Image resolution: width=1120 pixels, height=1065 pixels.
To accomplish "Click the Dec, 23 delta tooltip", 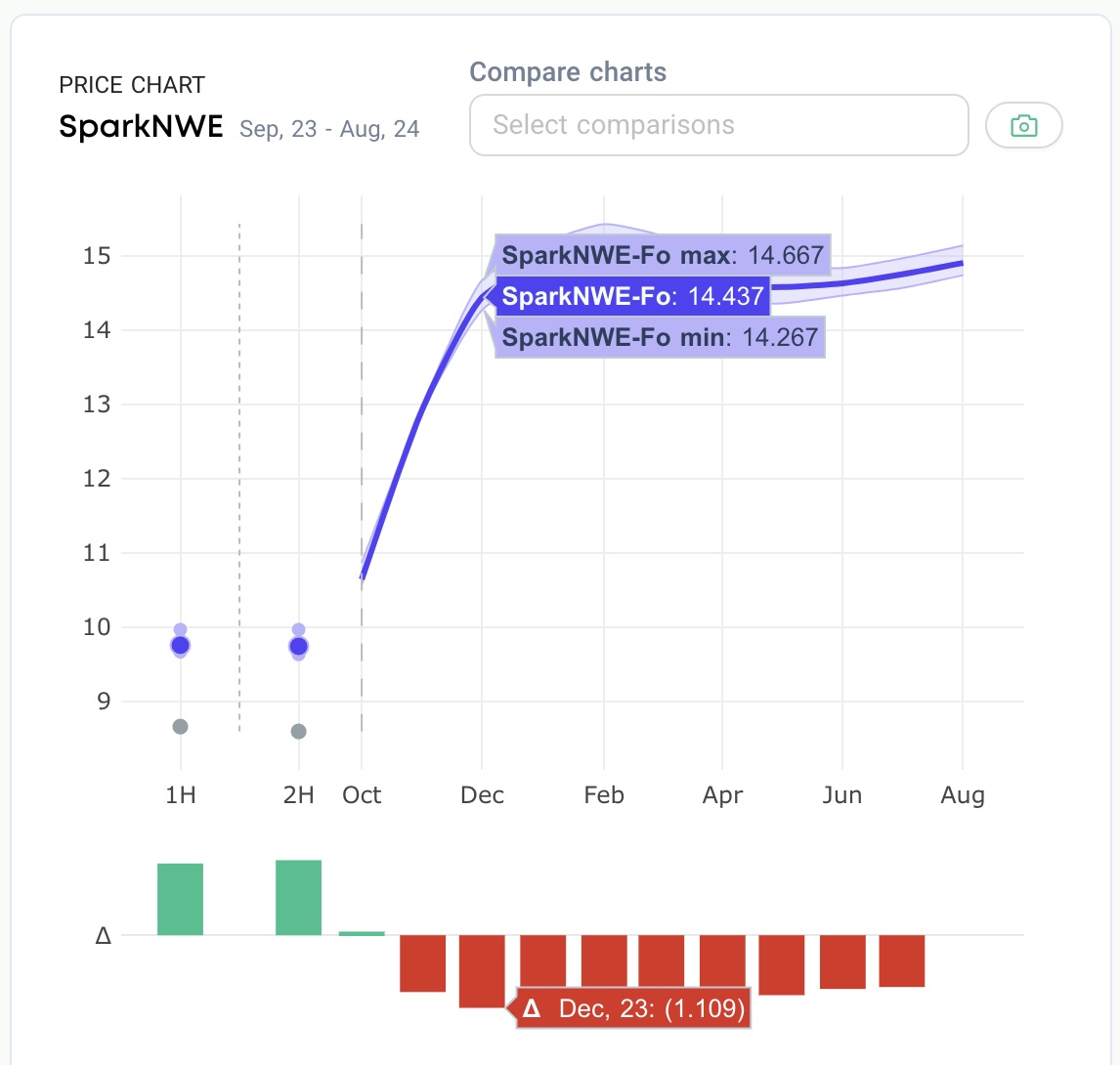I will click(630, 1007).
